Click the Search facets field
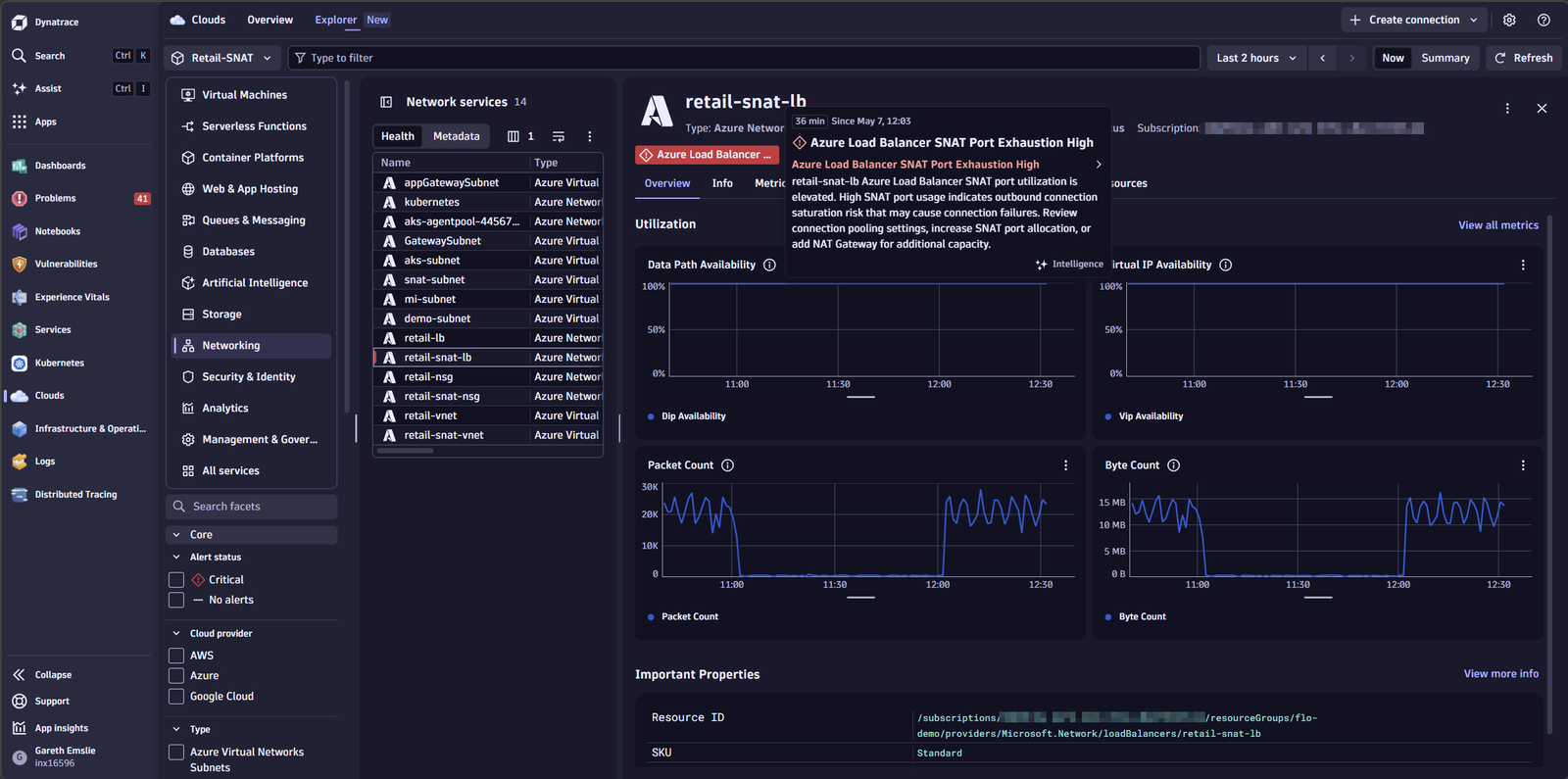This screenshot has width=1568, height=779. coord(252,507)
